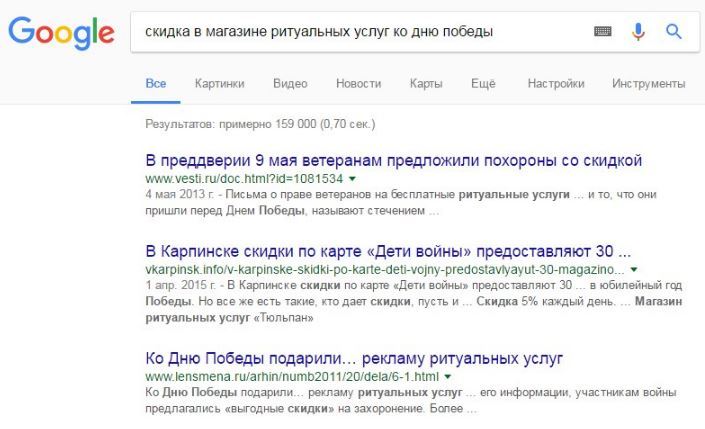Switch to the Картинки tab
The width and height of the screenshot is (705, 429).
pos(219,84)
